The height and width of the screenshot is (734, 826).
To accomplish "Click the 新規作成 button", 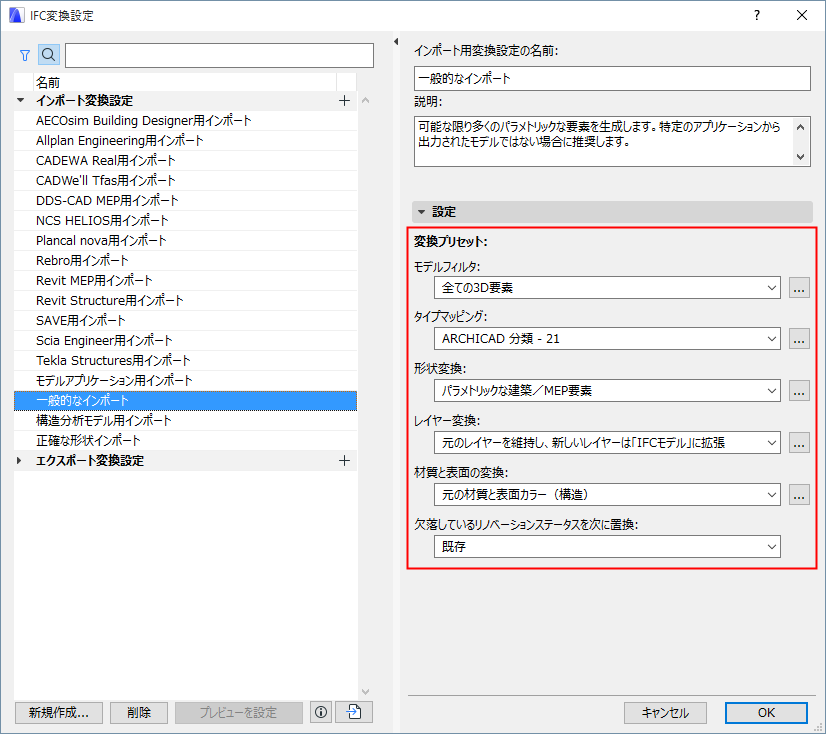I will [x=58, y=712].
